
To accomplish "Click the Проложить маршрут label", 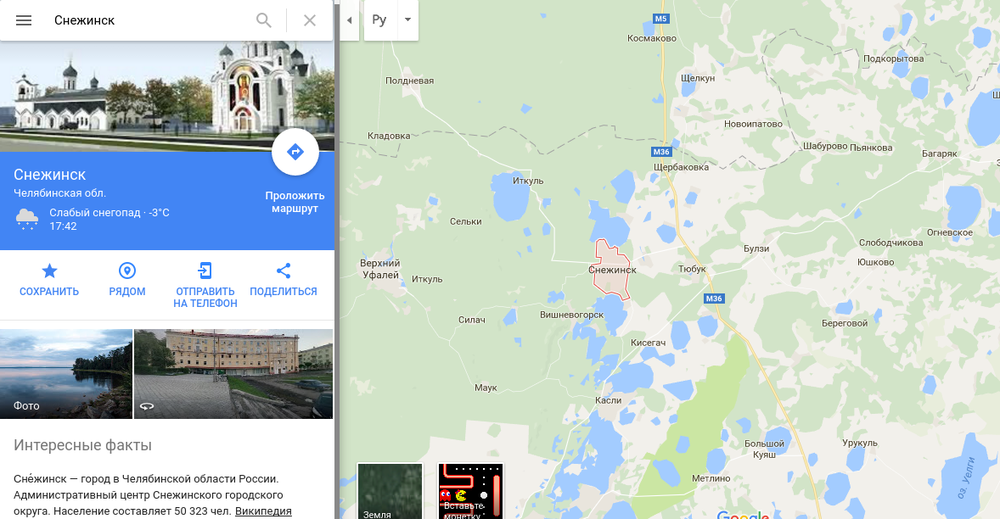I will 295,202.
